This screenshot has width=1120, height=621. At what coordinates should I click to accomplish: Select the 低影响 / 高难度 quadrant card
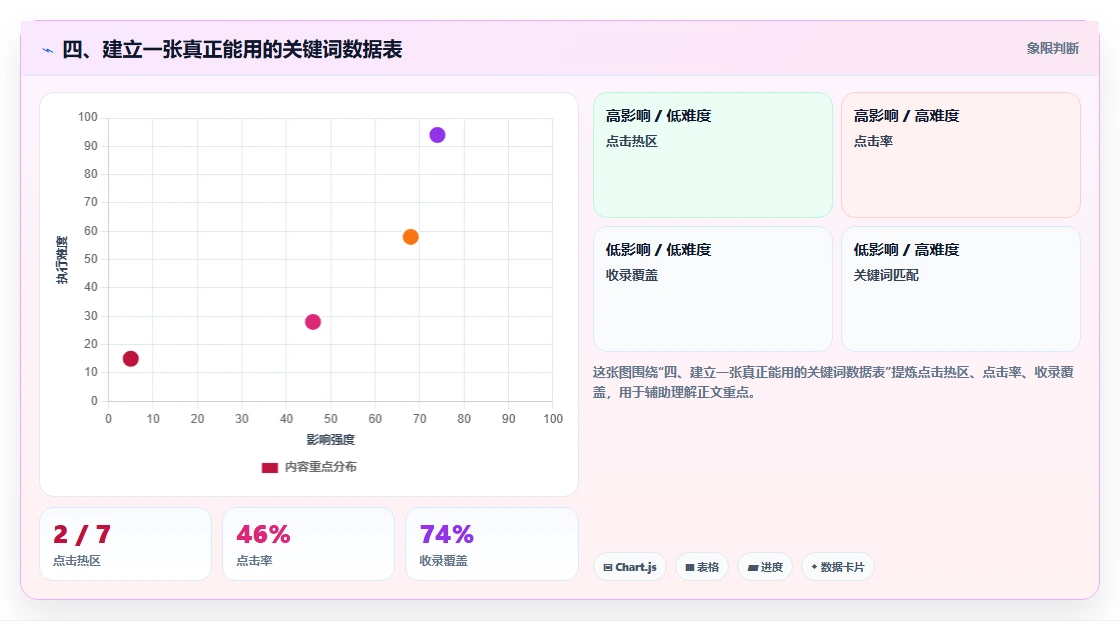[961, 289]
